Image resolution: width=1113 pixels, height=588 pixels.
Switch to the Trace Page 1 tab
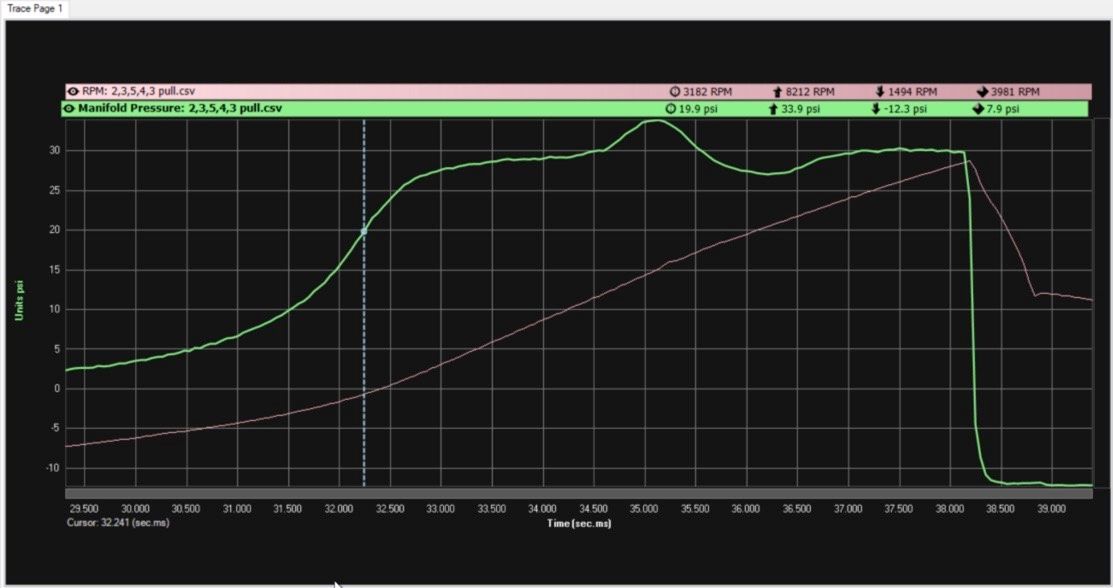coord(34,8)
